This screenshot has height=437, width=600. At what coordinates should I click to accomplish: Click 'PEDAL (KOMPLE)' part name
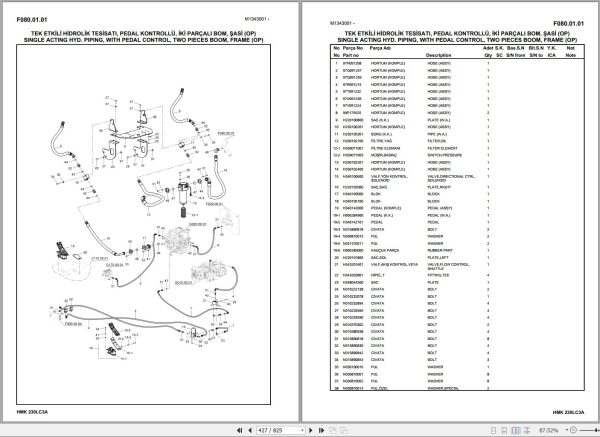[386, 208]
